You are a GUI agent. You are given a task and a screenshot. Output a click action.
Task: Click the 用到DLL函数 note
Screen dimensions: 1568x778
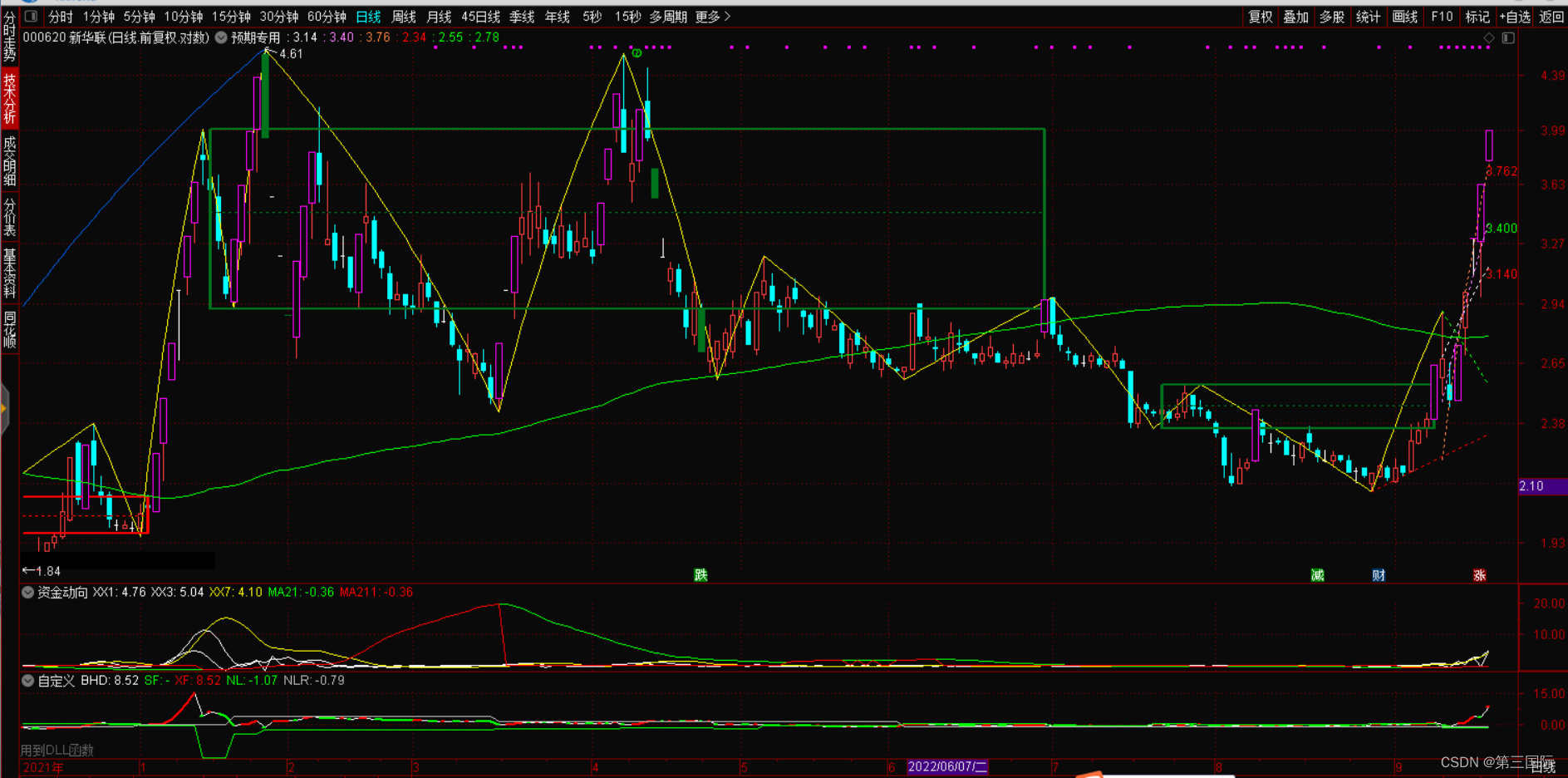coord(57,750)
